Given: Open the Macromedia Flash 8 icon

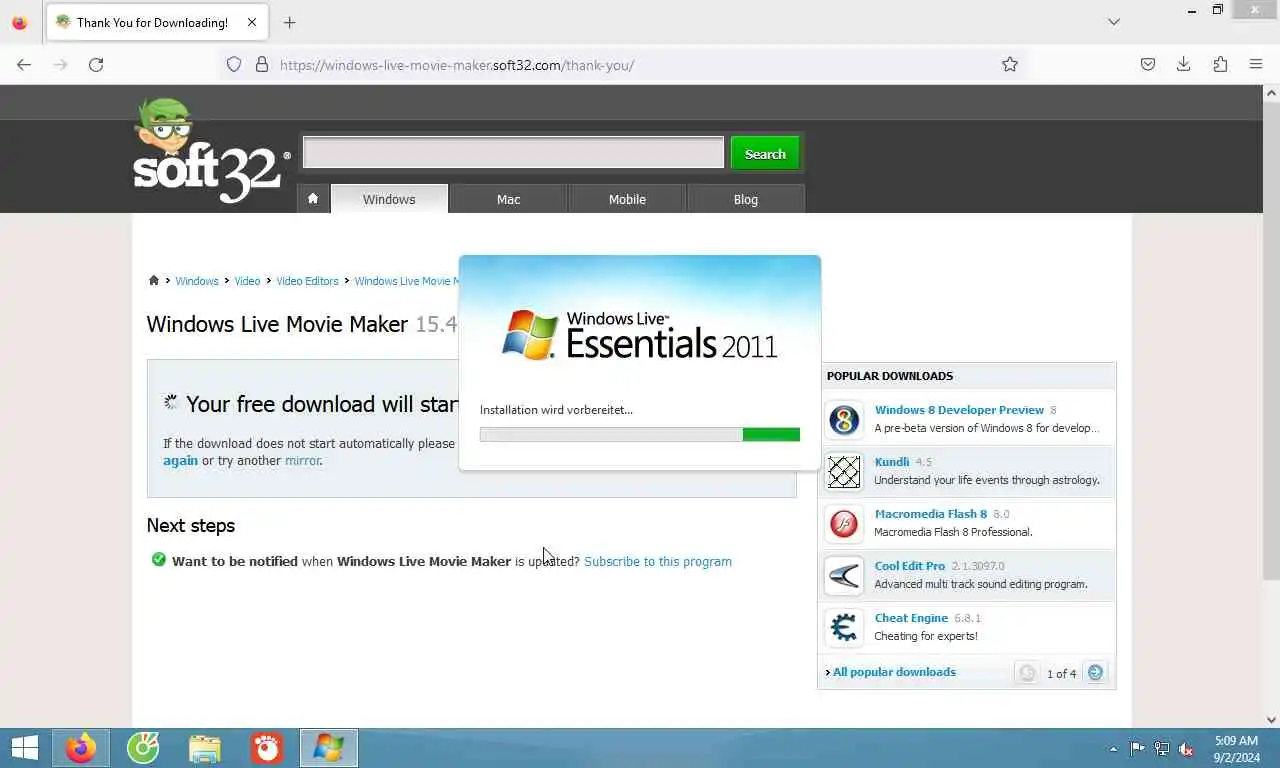Looking at the screenshot, I should (x=844, y=523).
